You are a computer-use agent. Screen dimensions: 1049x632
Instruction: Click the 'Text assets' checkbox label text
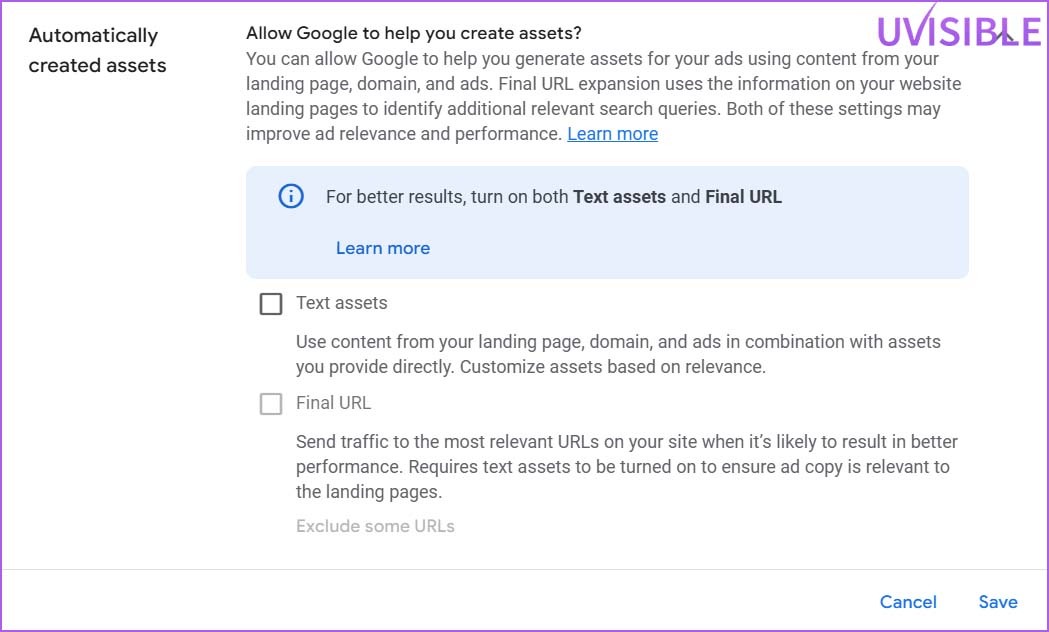click(342, 303)
